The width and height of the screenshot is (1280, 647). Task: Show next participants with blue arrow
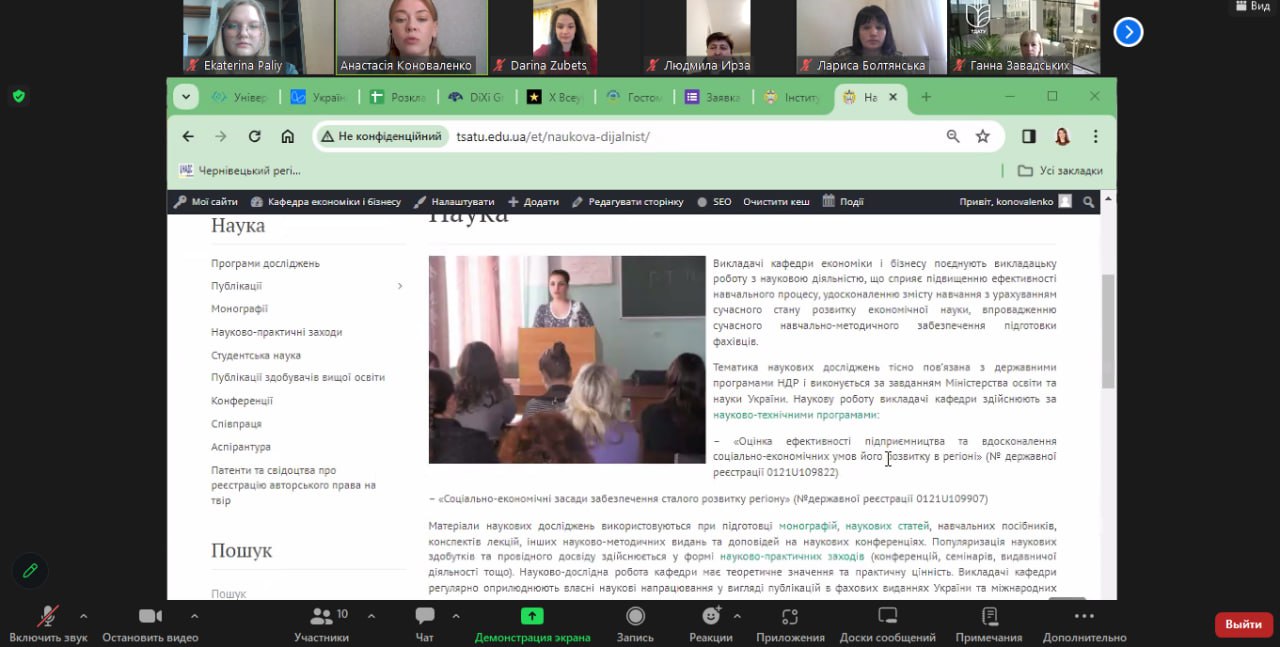(x=1128, y=32)
